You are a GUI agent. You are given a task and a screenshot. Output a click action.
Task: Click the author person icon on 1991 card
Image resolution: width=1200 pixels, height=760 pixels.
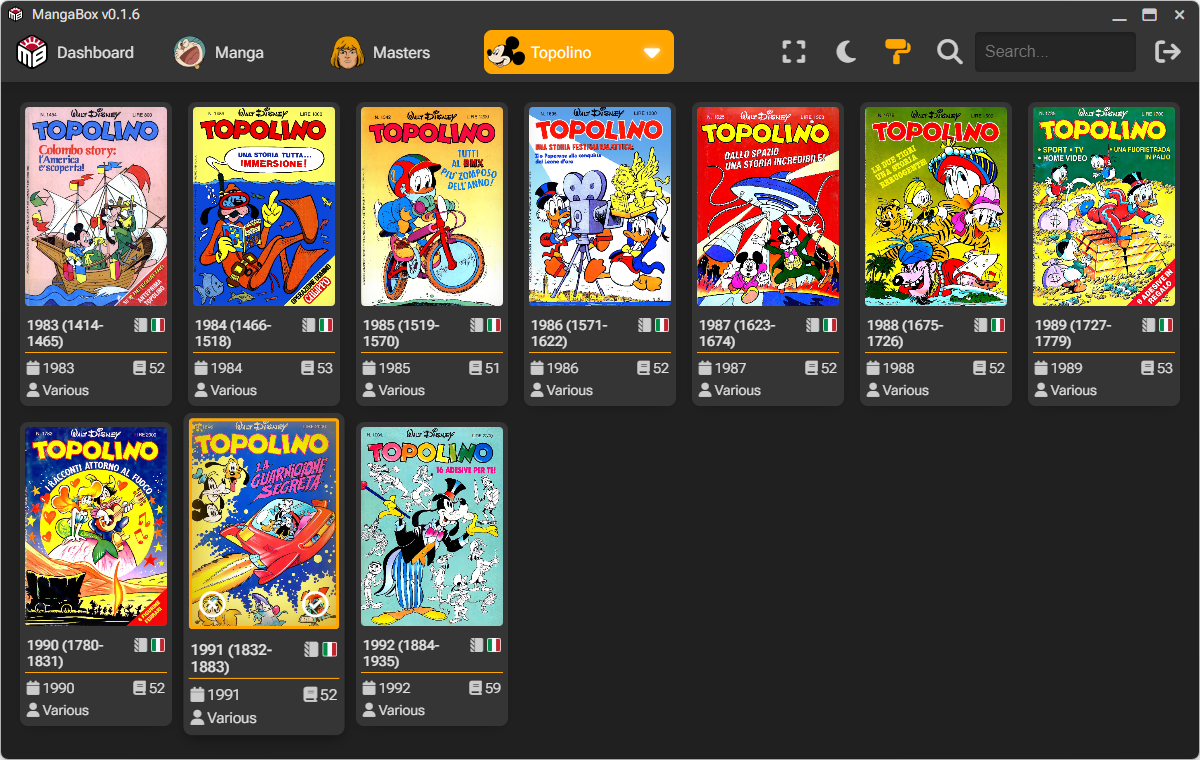[x=198, y=718]
